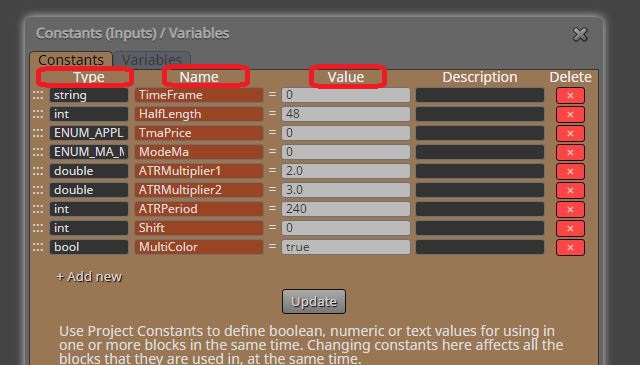Delete the ATRPeriod constant row

pyautogui.click(x=570, y=209)
